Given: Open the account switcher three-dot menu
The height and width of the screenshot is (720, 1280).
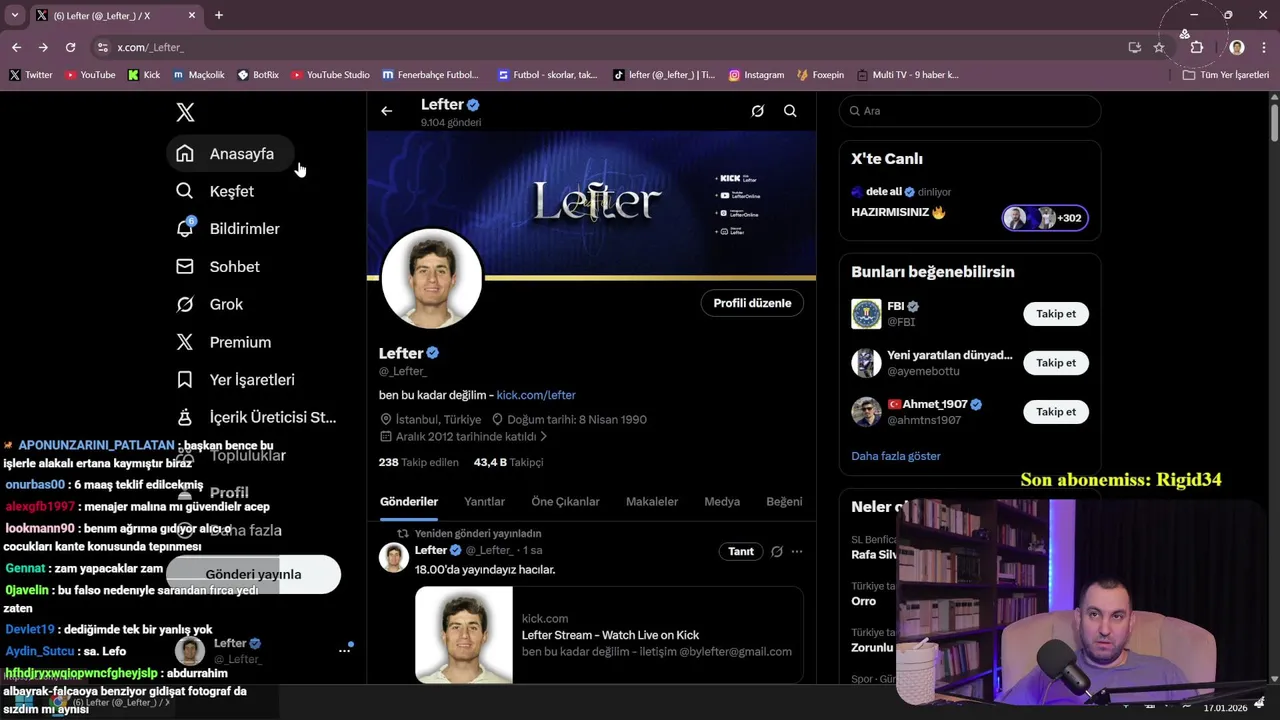Looking at the screenshot, I should [344, 650].
